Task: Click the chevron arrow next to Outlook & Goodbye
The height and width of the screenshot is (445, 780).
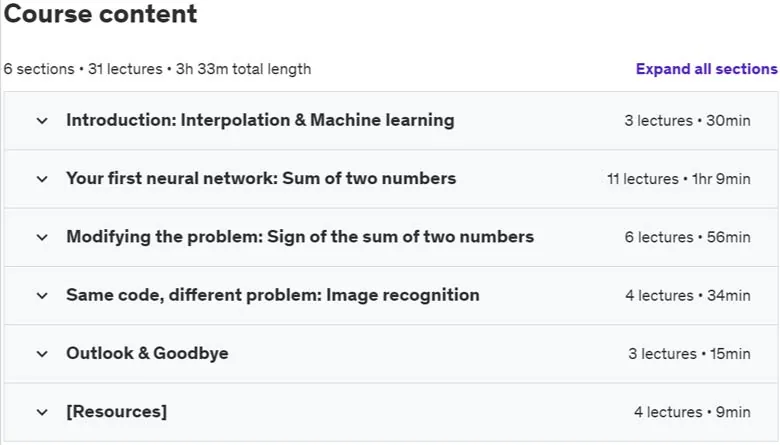Action: (x=42, y=354)
